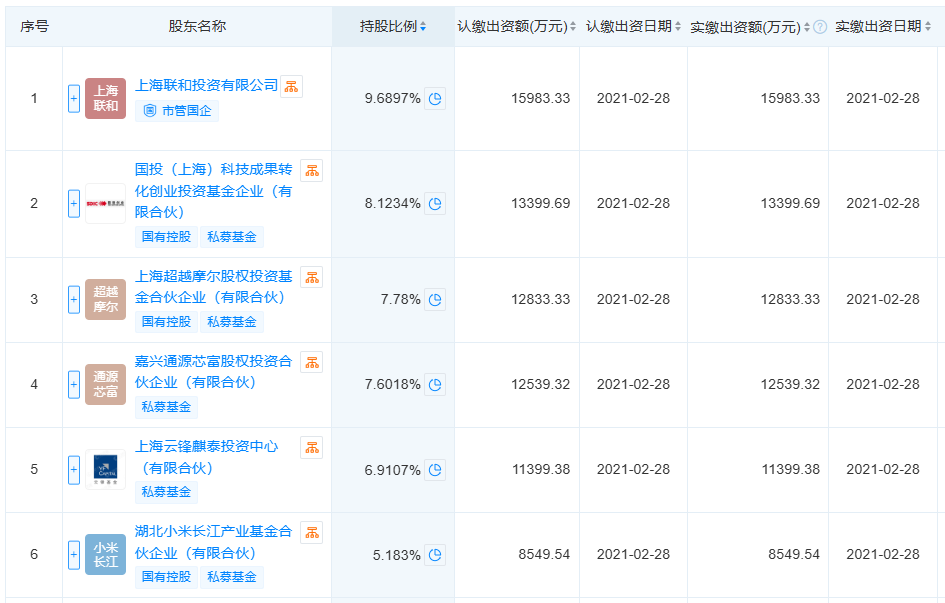
Task: Open 湖北小米长江产业基金合伙企业 link
Action: 213,542
